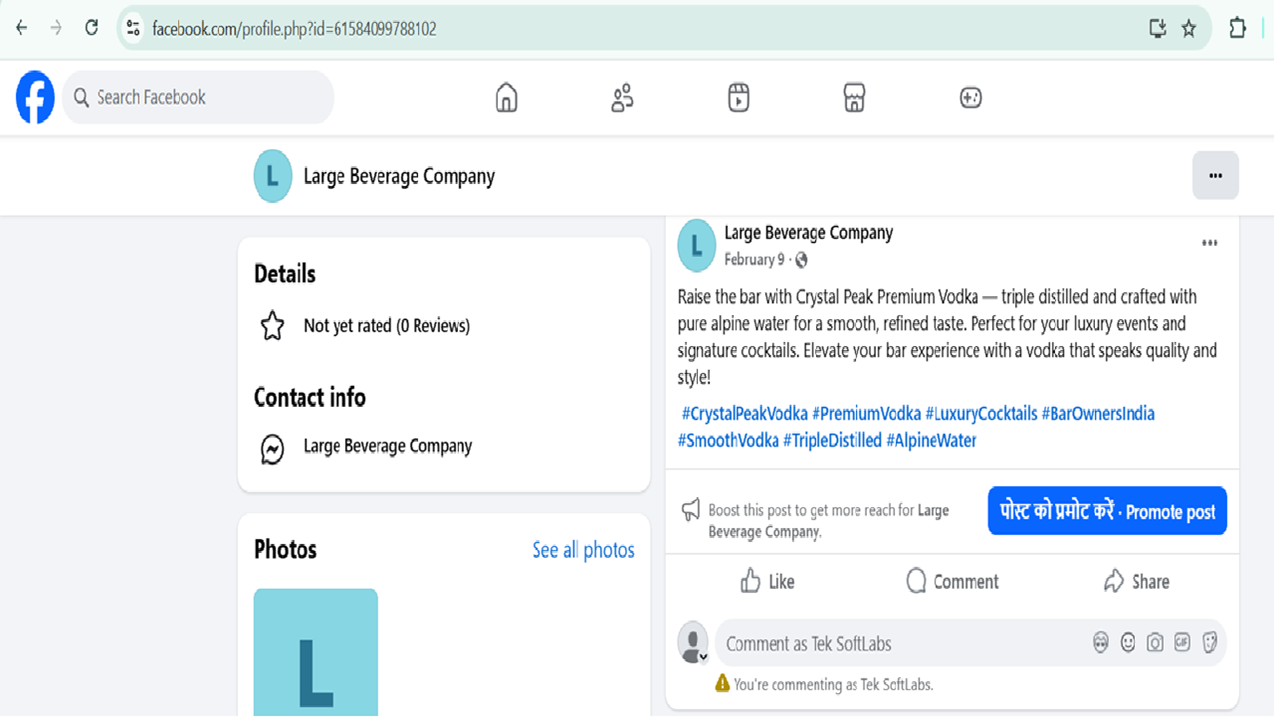Open sticker picker in comment box
The height and width of the screenshot is (720, 1280).
[1210, 643]
